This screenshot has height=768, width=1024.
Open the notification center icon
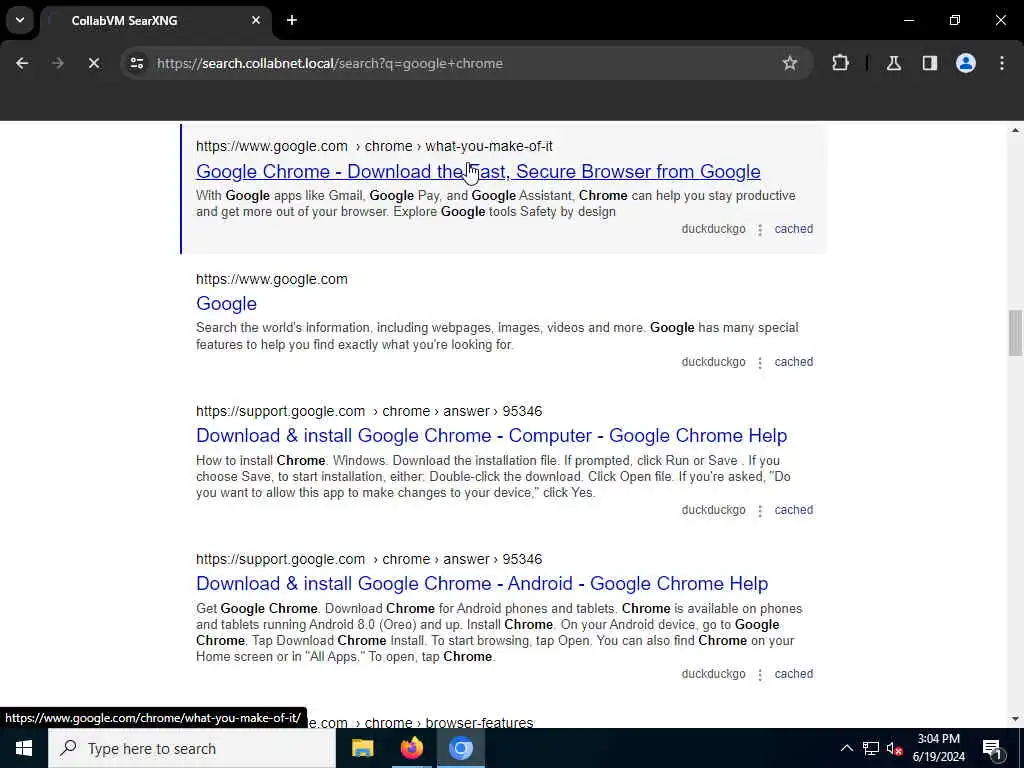coord(991,748)
